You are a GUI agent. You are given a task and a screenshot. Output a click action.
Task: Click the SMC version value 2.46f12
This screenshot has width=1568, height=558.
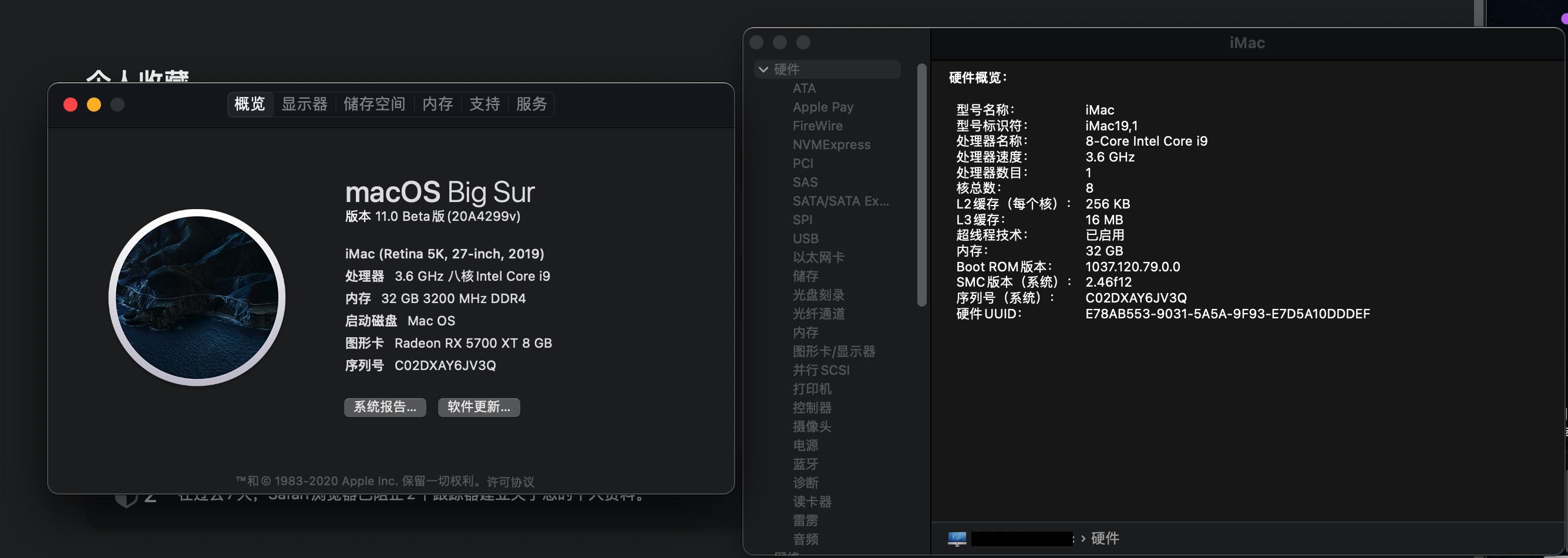pos(1108,283)
